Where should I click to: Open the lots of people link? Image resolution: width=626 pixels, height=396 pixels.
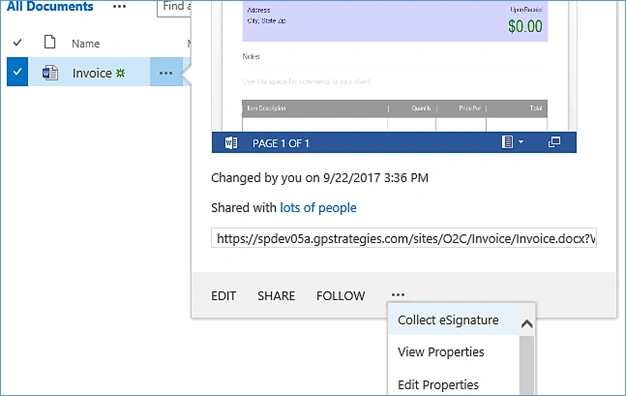coord(318,208)
